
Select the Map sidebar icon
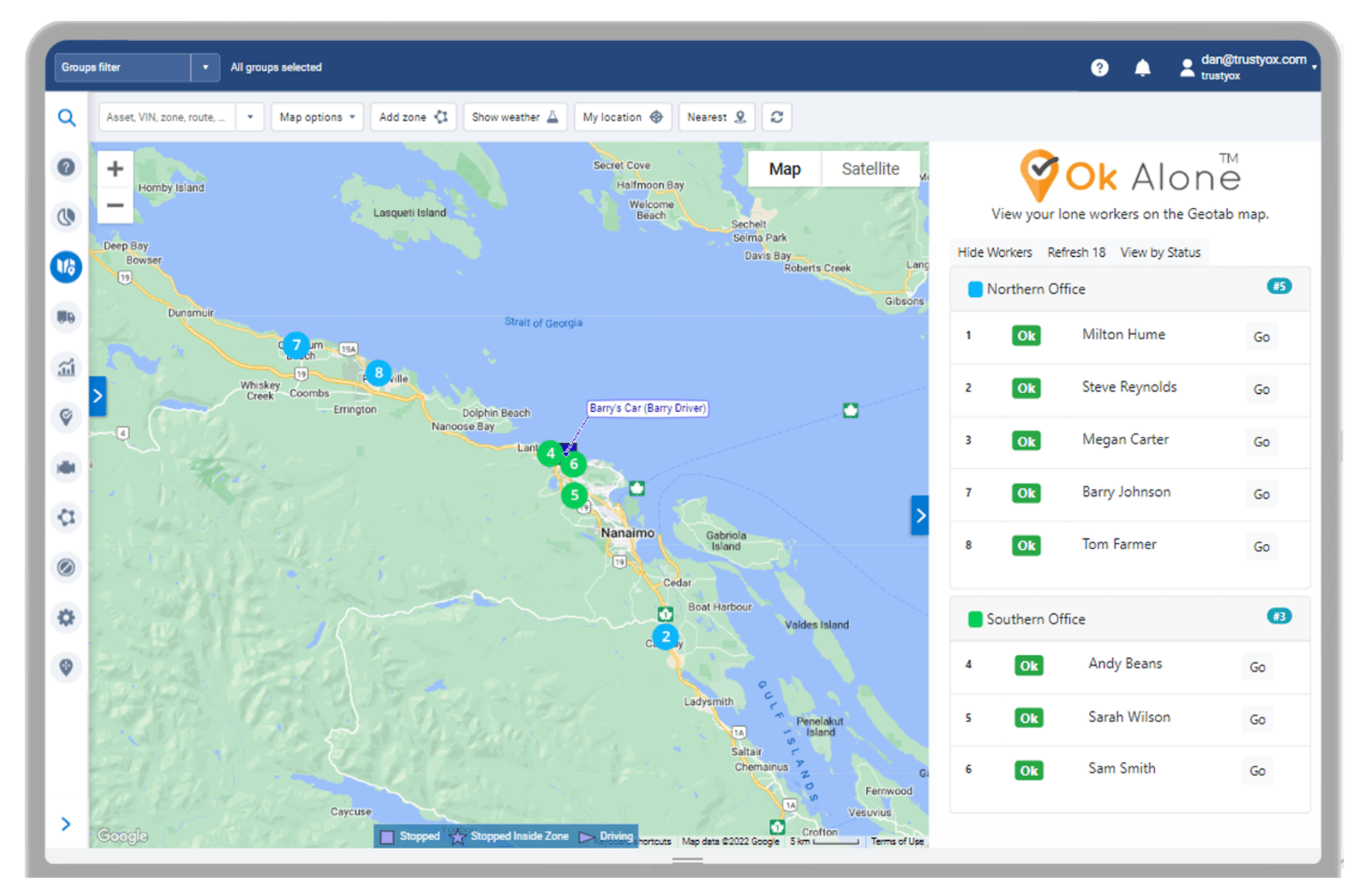66,266
